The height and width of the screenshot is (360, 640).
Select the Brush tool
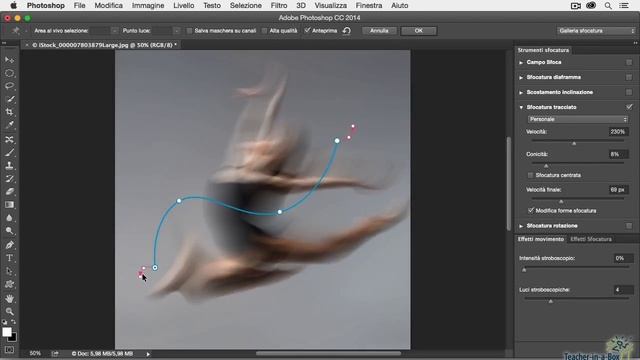[x=9, y=153]
